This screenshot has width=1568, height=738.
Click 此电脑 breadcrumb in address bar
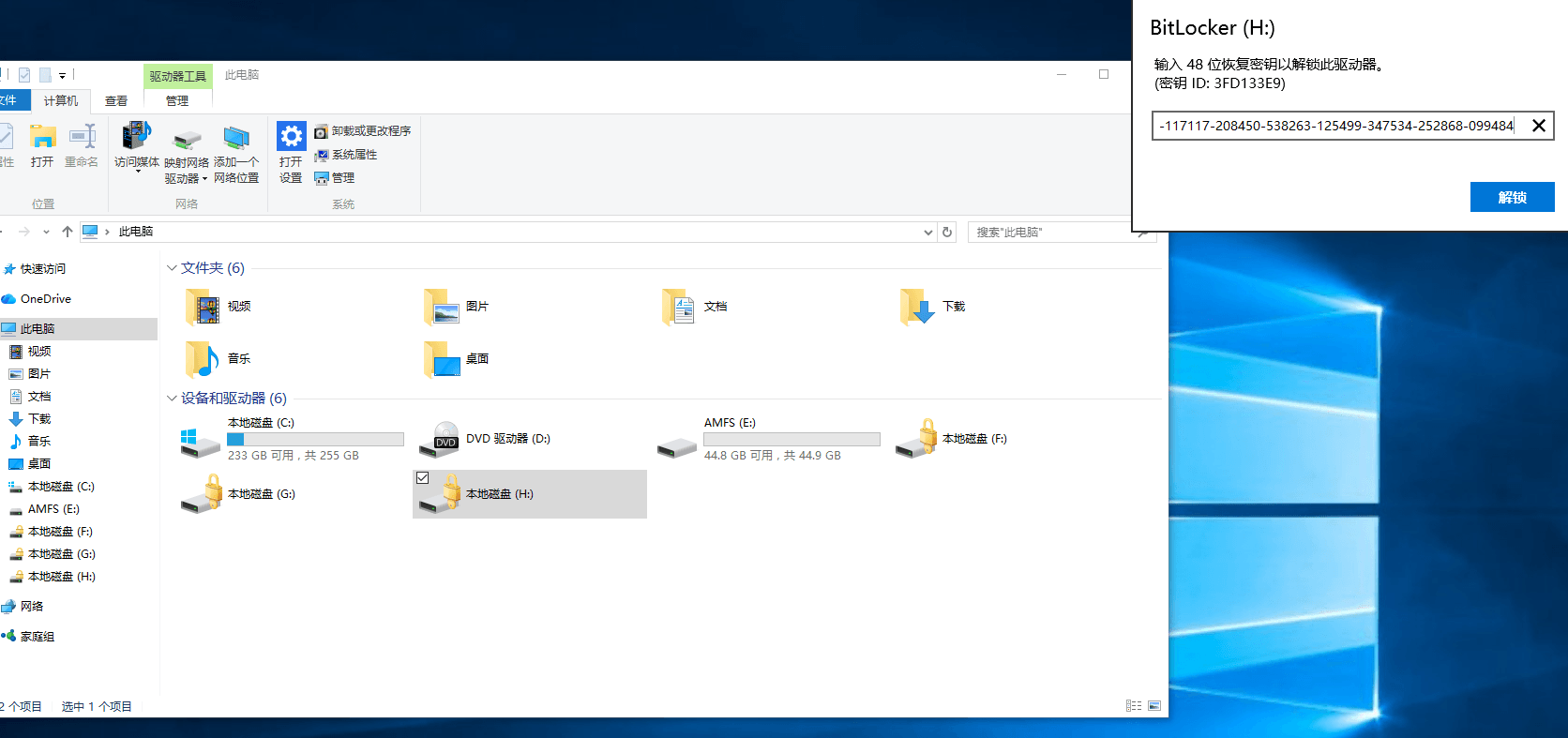(136, 232)
